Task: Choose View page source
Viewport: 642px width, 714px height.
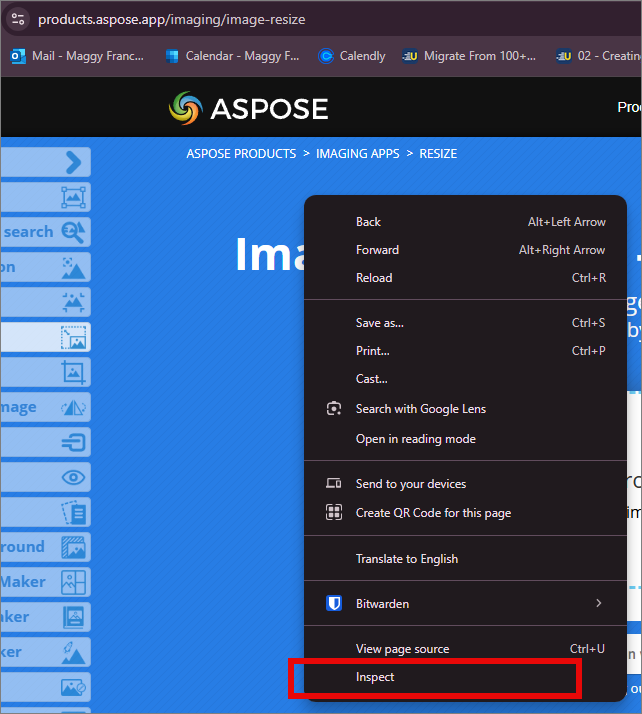Action: [465, 649]
